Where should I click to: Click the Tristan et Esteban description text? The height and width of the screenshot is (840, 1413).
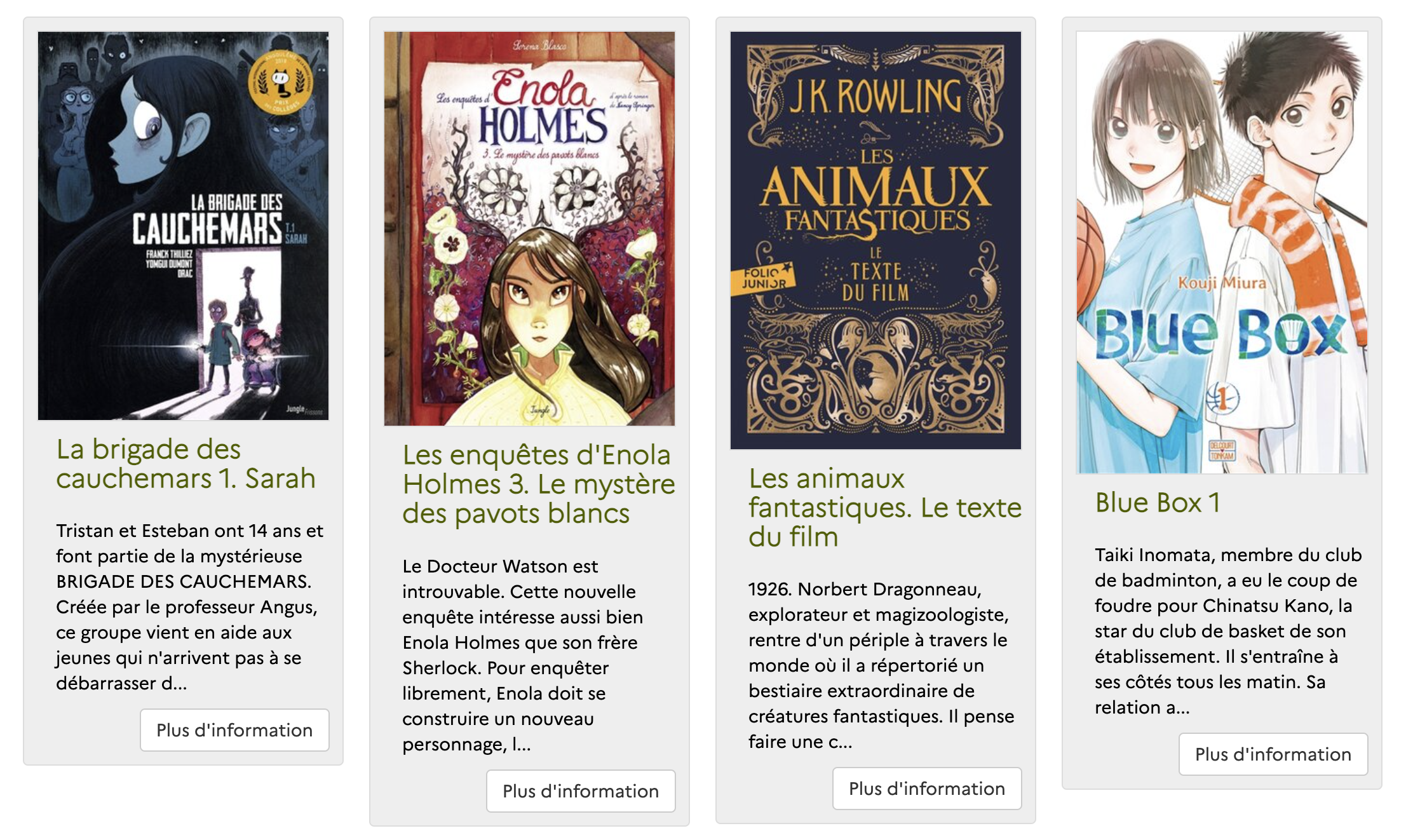[x=189, y=606]
